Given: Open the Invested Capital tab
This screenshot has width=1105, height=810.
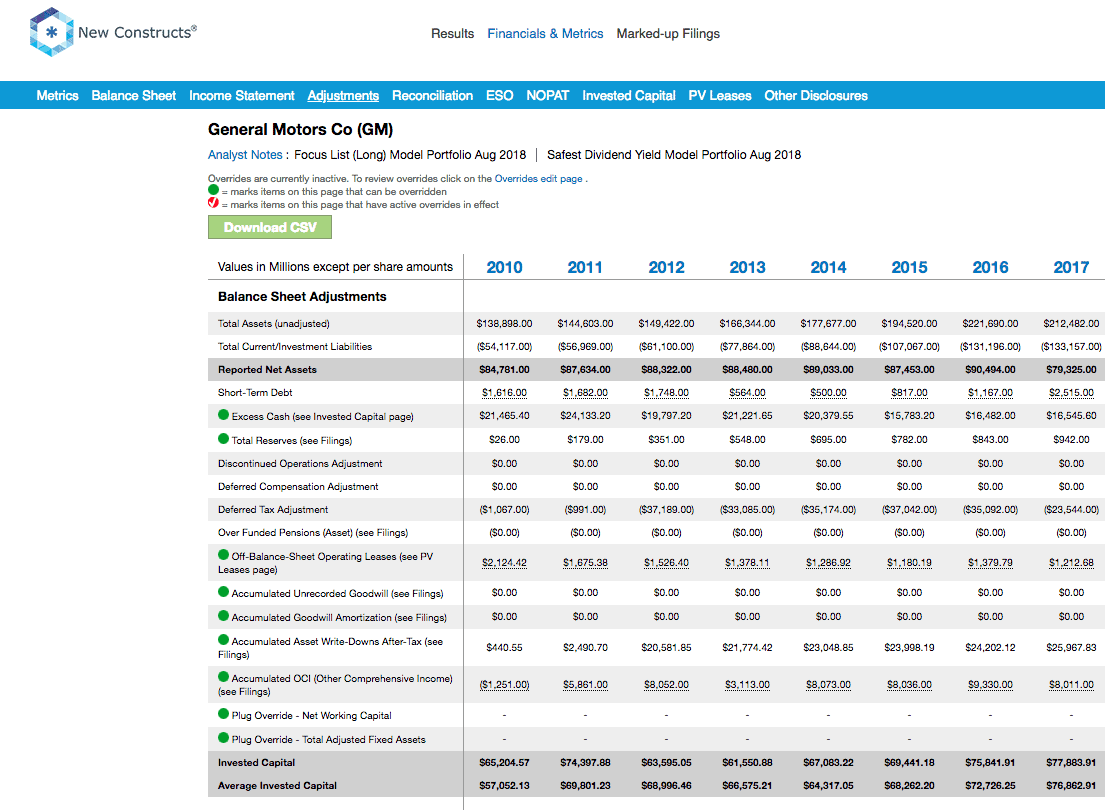Looking at the screenshot, I should pos(629,96).
